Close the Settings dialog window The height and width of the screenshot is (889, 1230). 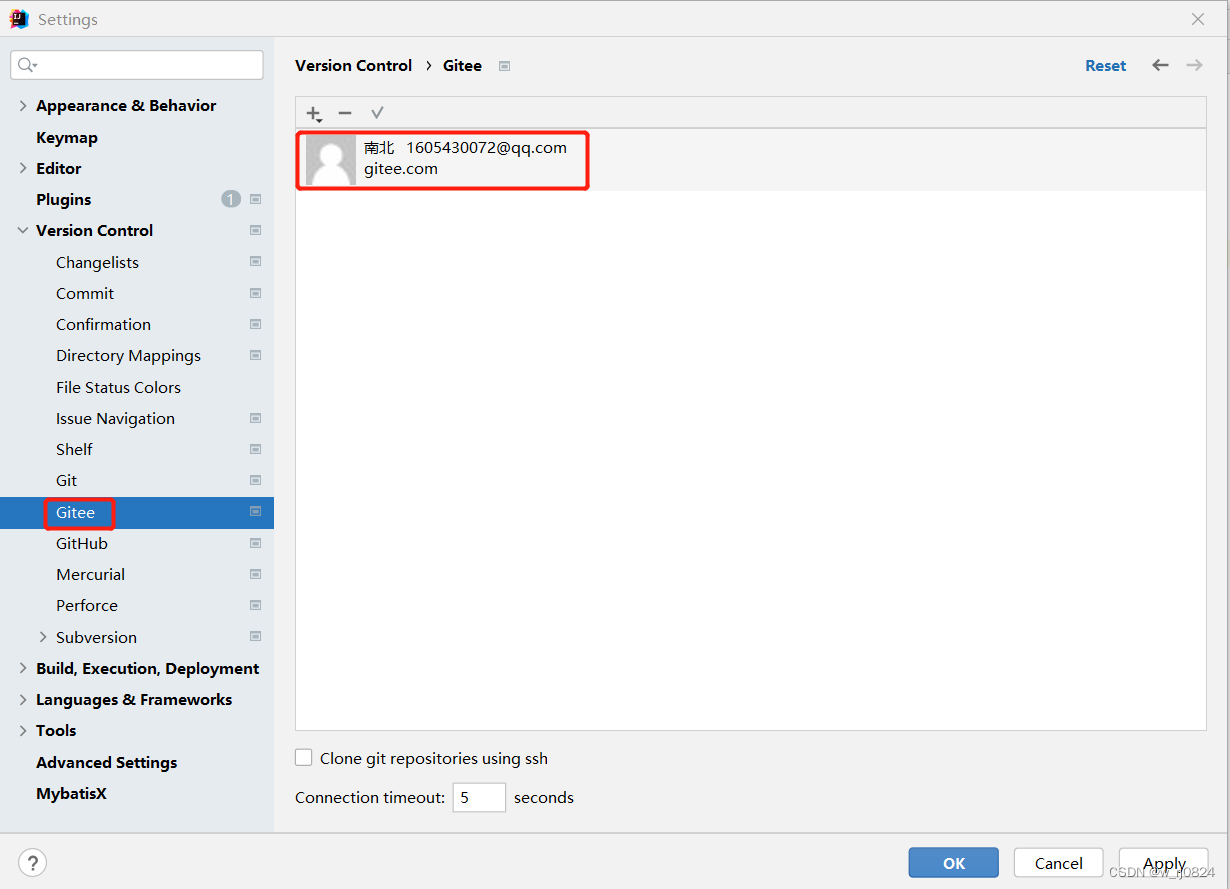(1198, 19)
